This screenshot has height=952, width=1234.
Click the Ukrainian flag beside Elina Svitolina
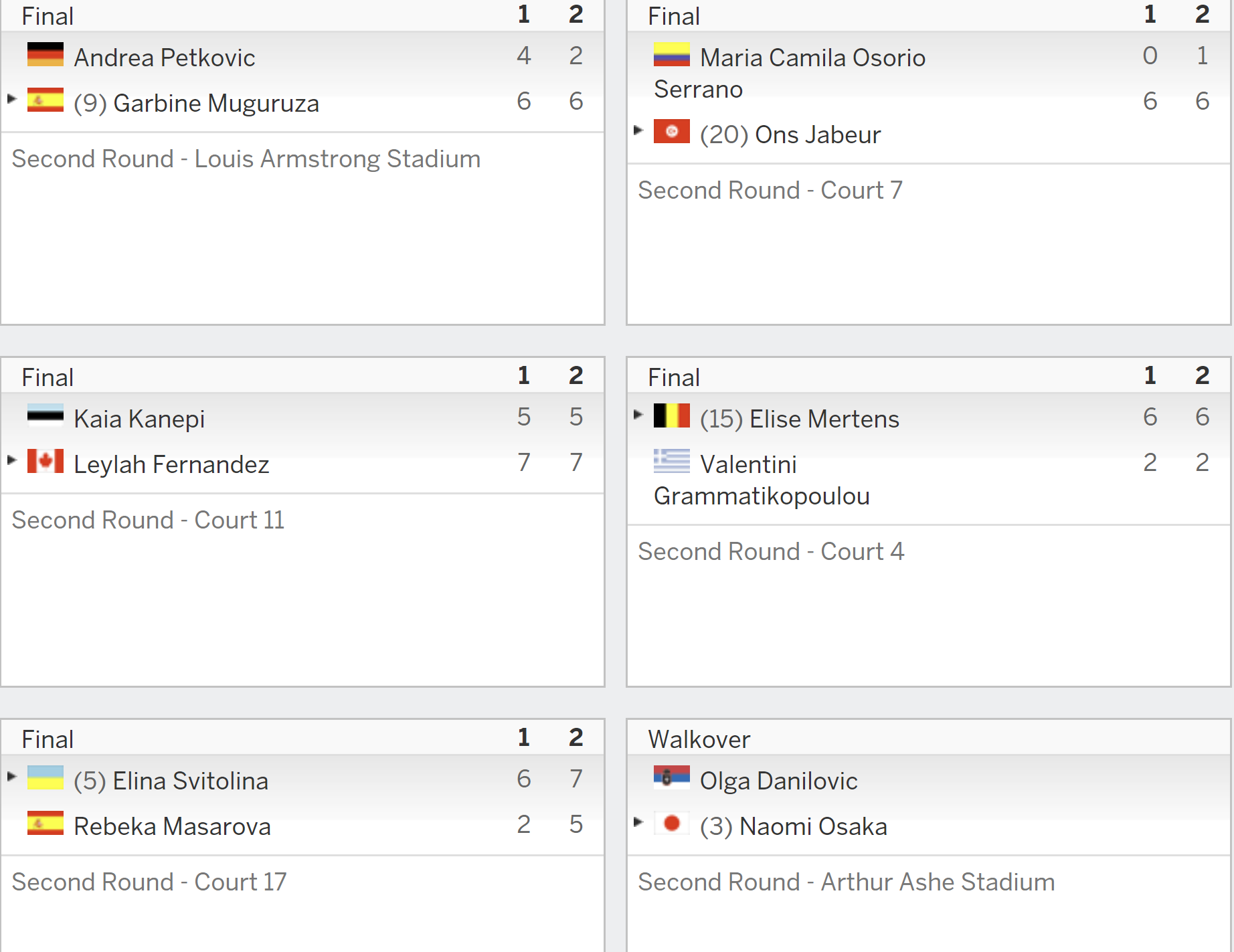coord(46,777)
